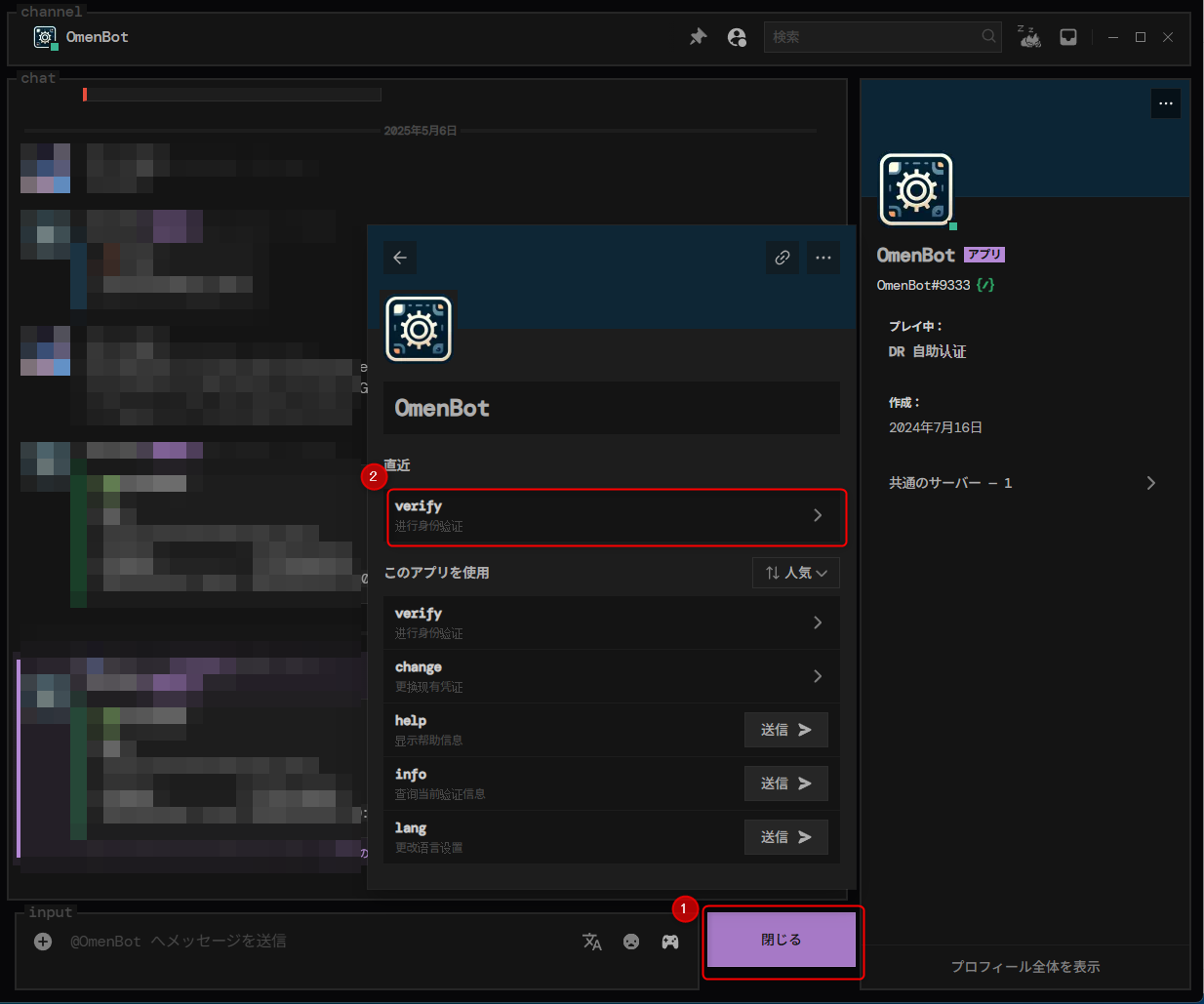The image size is (1204, 1004).
Task: Open the campfire sleep-mode icon
Action: 1029,37
